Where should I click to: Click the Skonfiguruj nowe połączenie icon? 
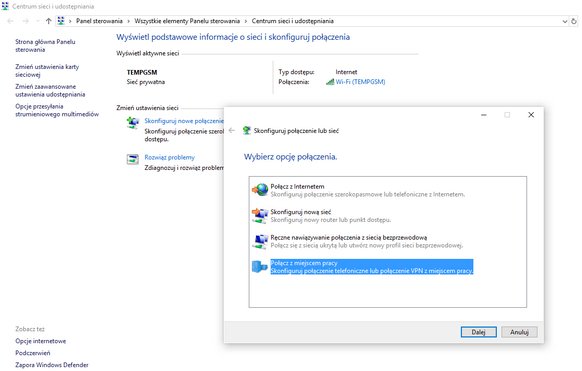pyautogui.click(x=133, y=122)
